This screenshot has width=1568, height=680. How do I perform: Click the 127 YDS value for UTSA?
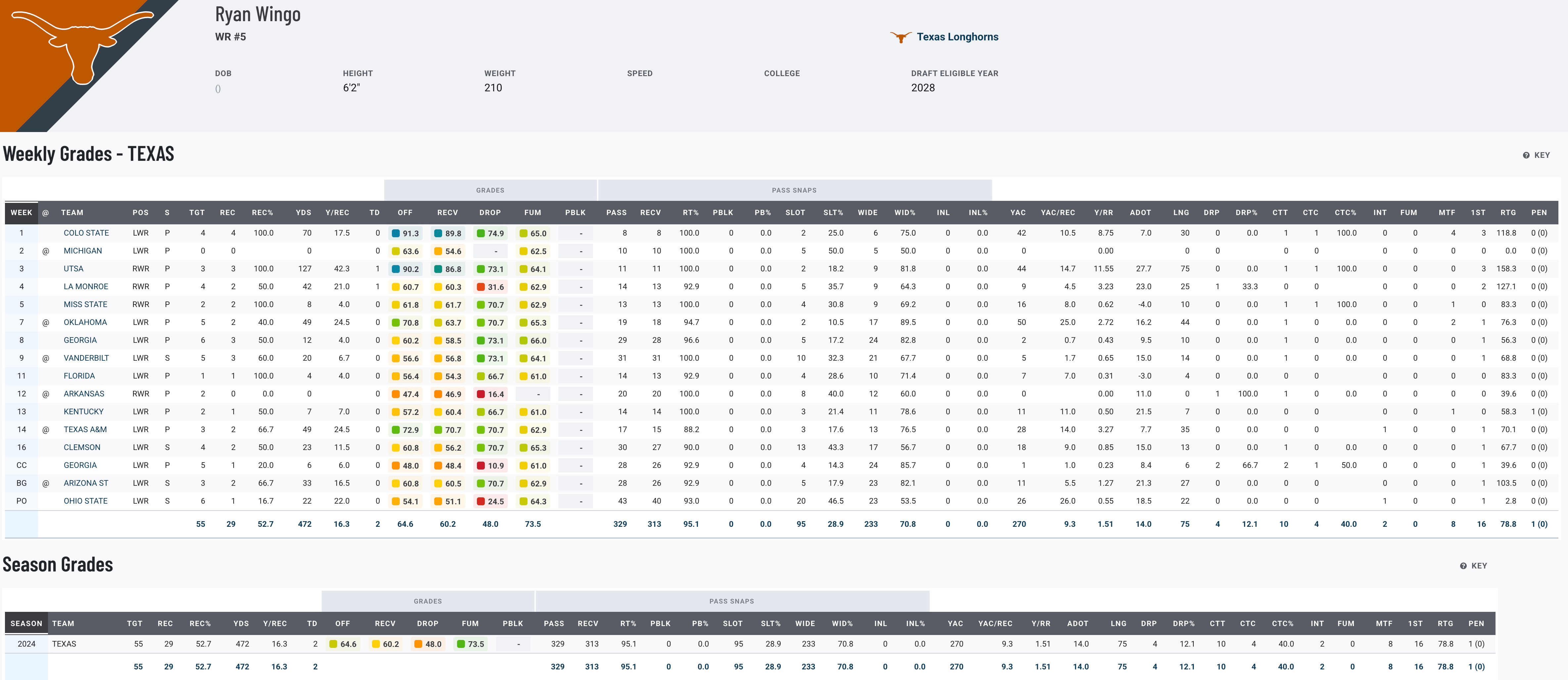(x=305, y=268)
